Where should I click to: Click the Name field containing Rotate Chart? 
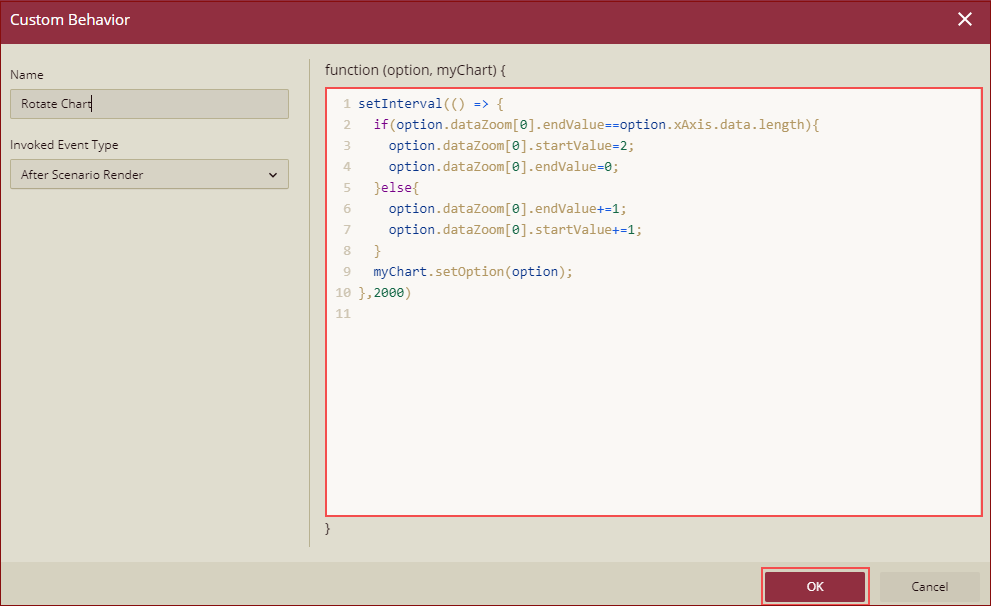tap(149, 104)
